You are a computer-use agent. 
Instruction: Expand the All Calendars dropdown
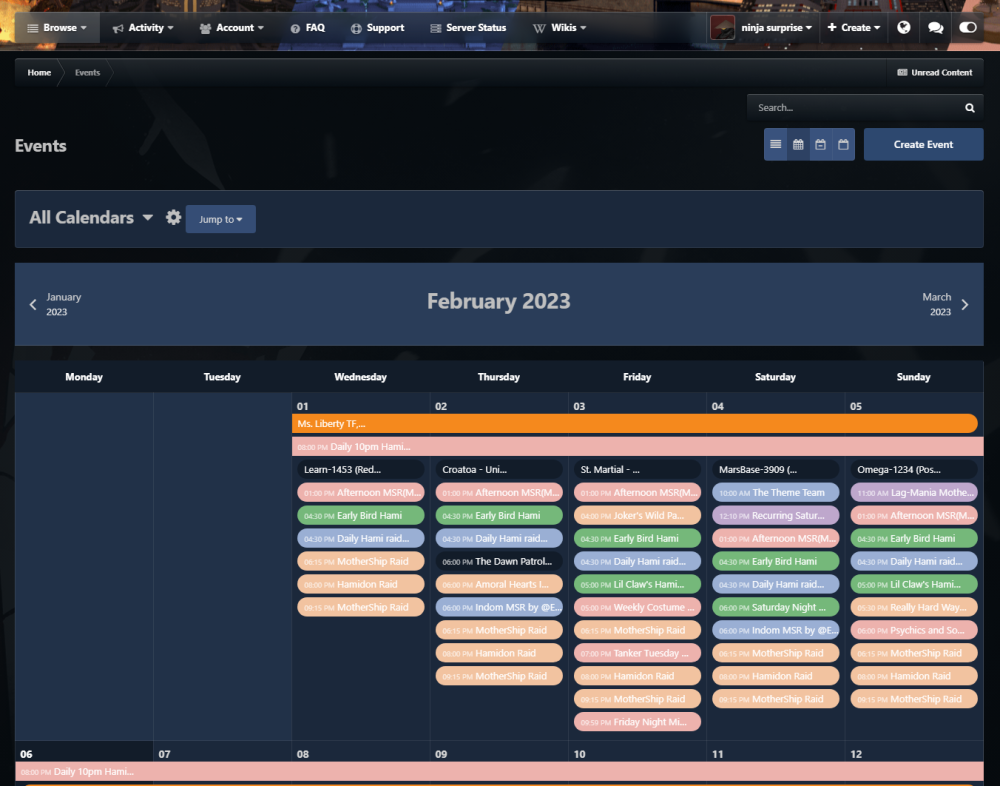tap(91, 218)
